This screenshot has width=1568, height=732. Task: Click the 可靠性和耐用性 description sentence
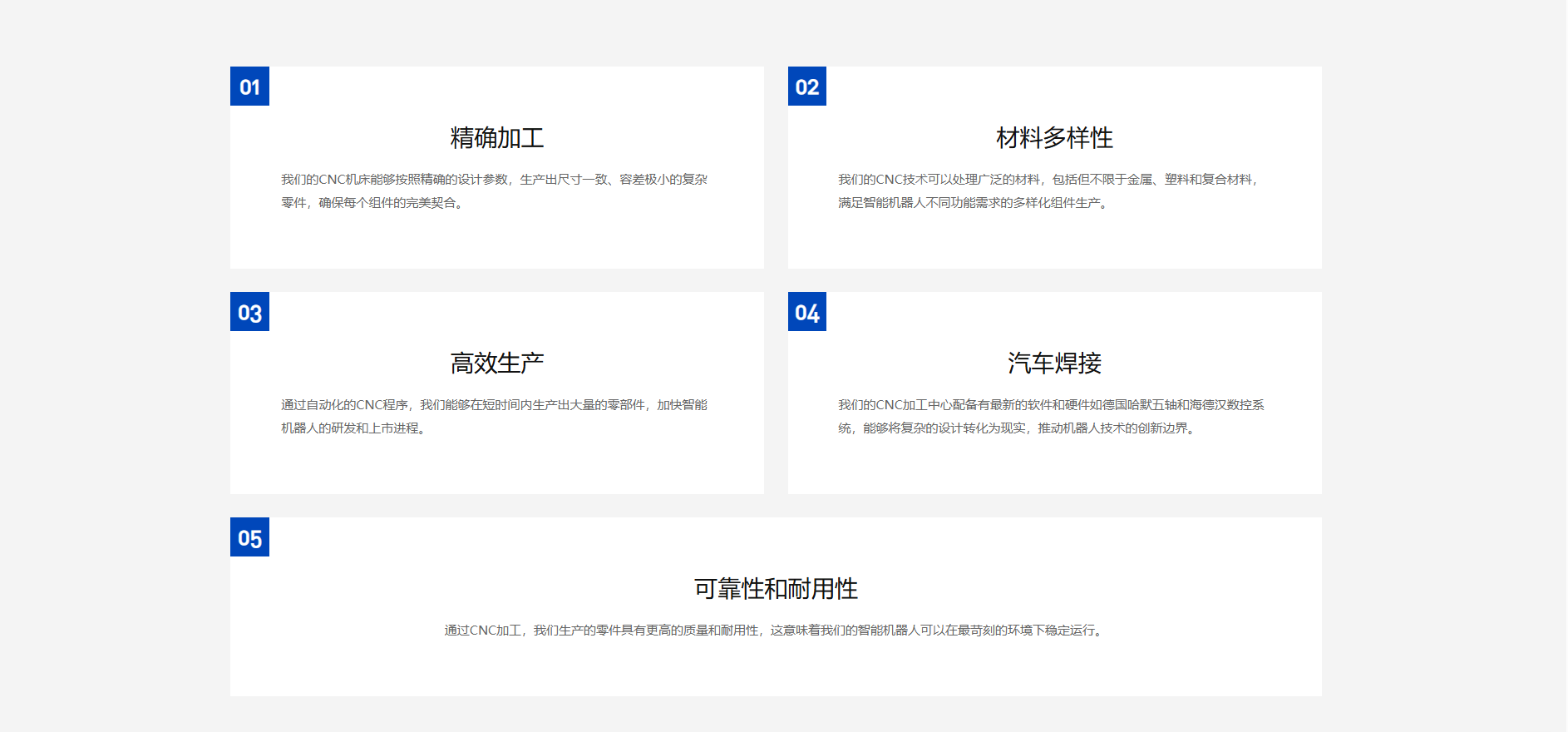point(776,631)
